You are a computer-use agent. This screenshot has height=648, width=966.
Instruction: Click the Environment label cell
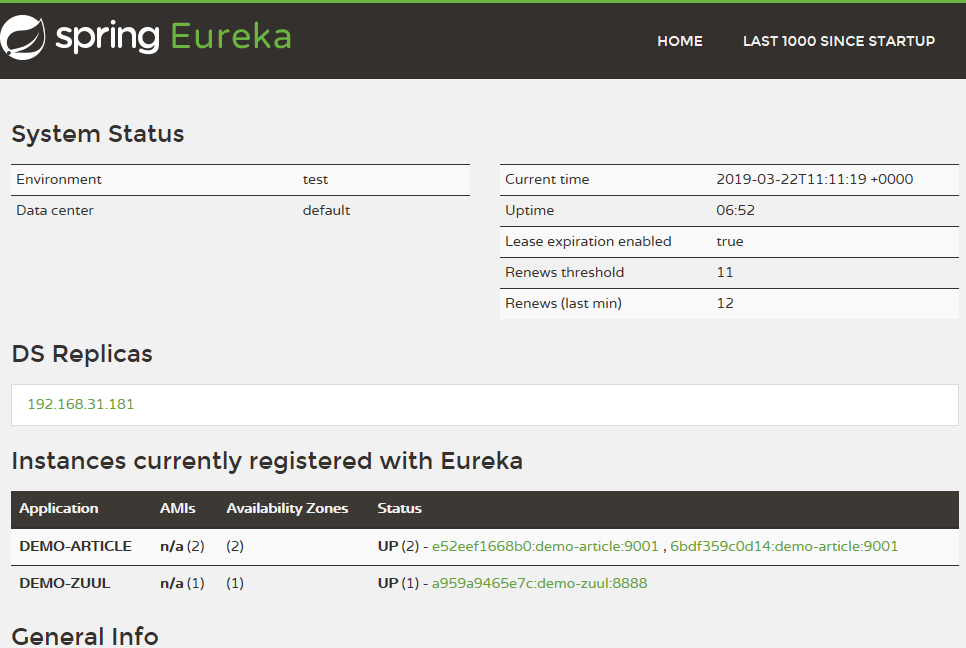pos(59,179)
